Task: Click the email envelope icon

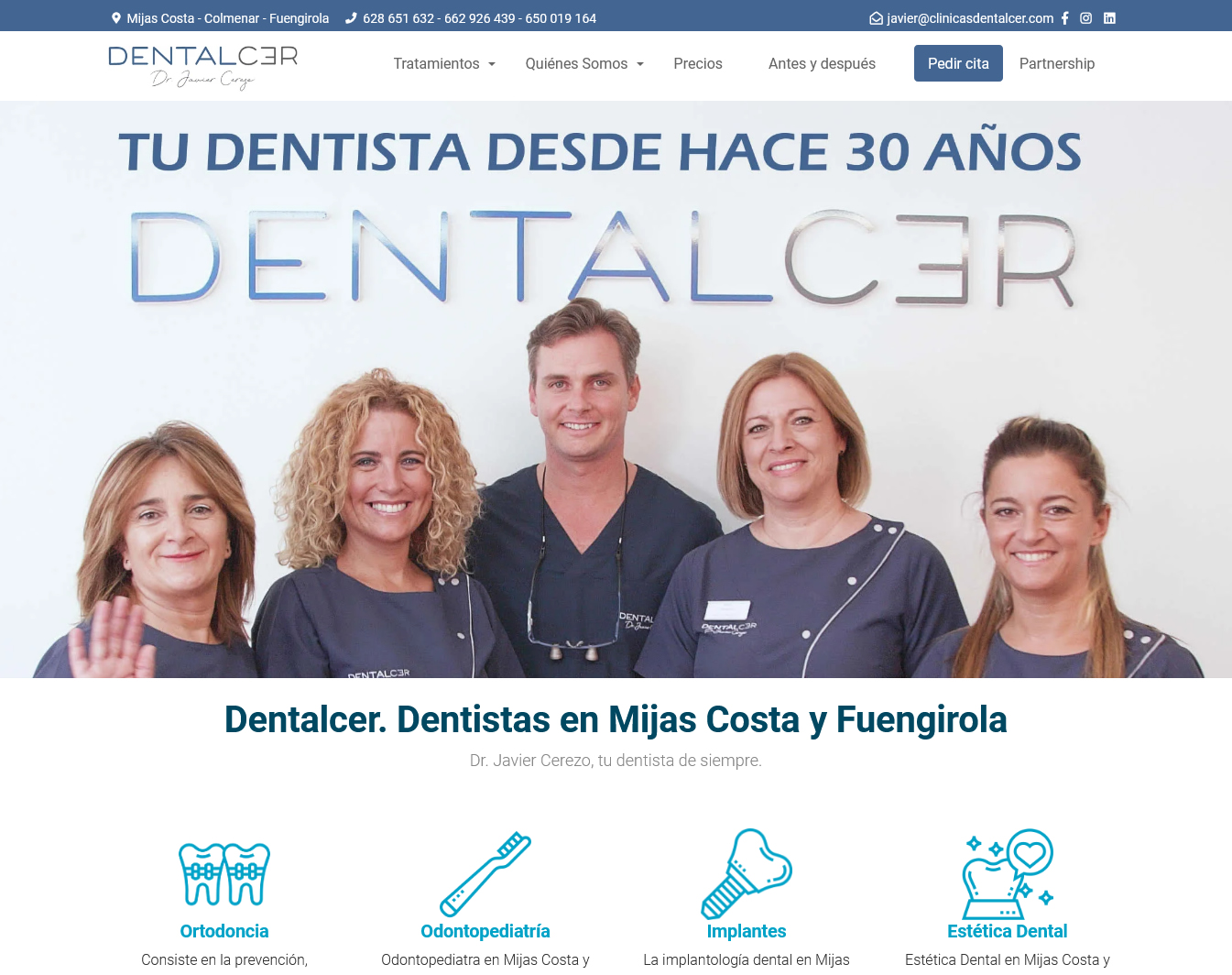Action: (876, 18)
